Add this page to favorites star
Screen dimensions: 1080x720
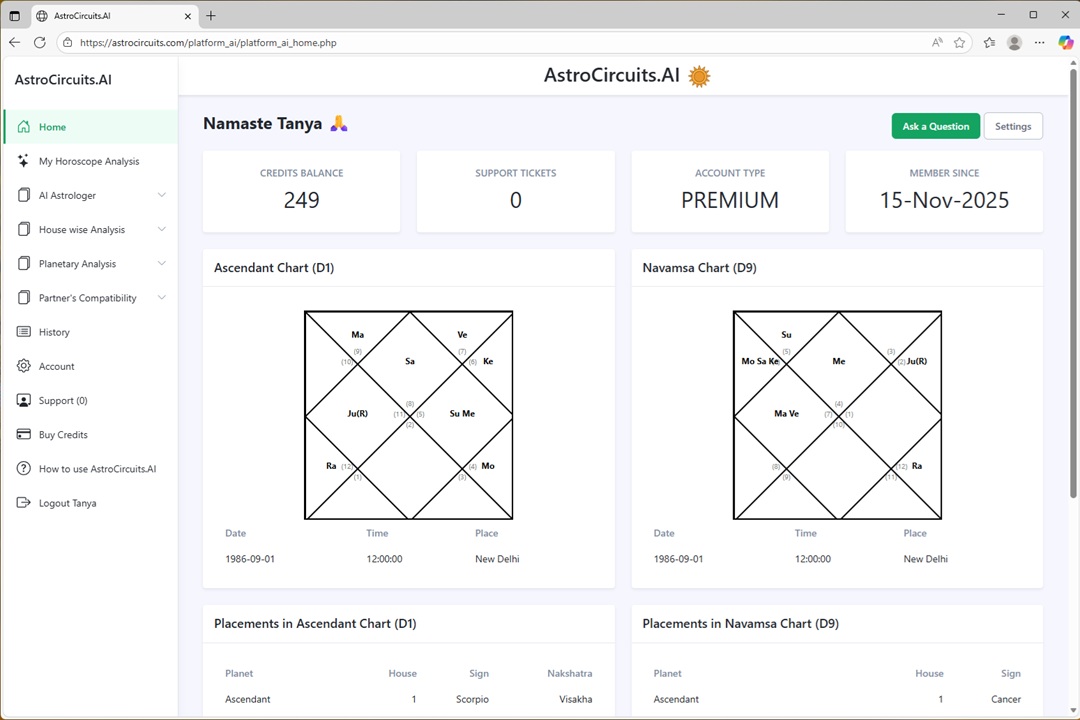pyautogui.click(x=960, y=43)
